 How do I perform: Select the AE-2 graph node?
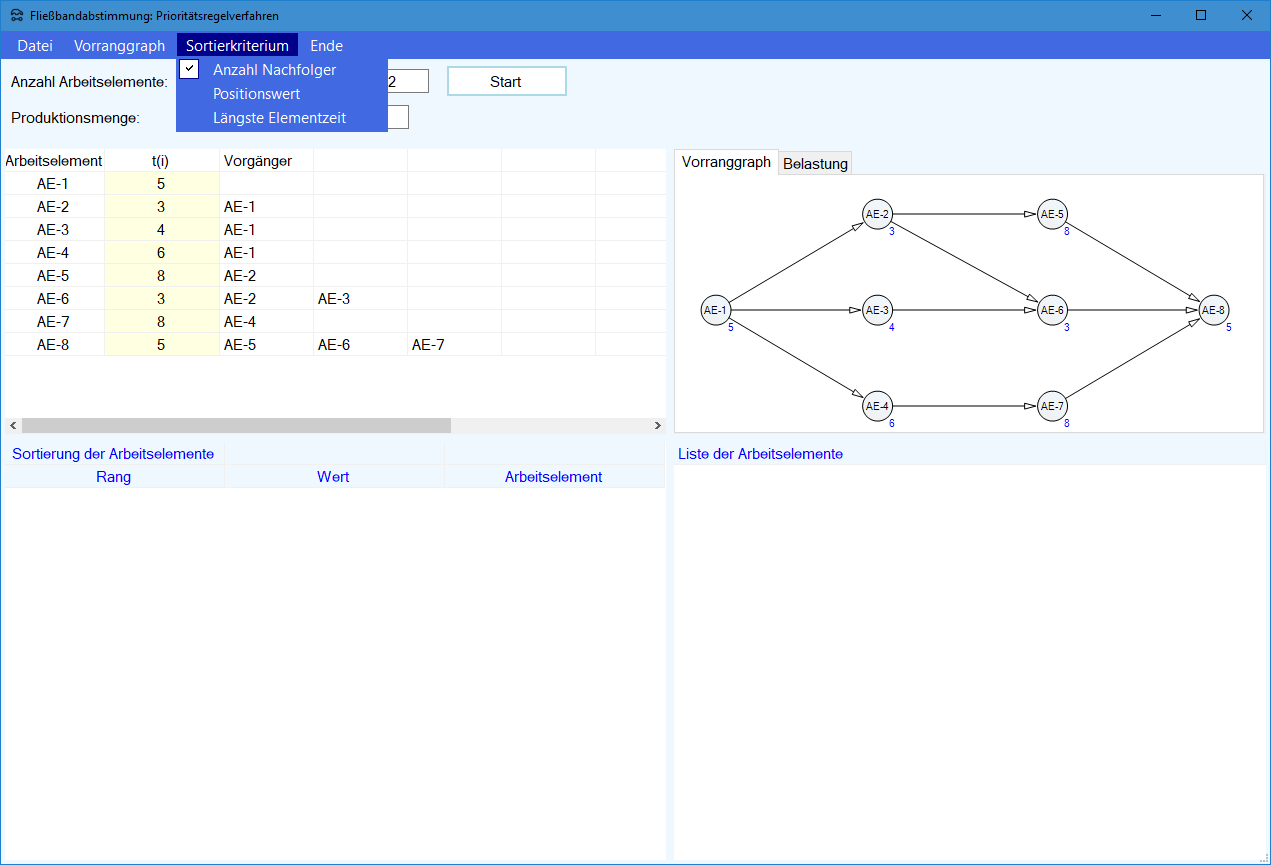click(x=877, y=214)
